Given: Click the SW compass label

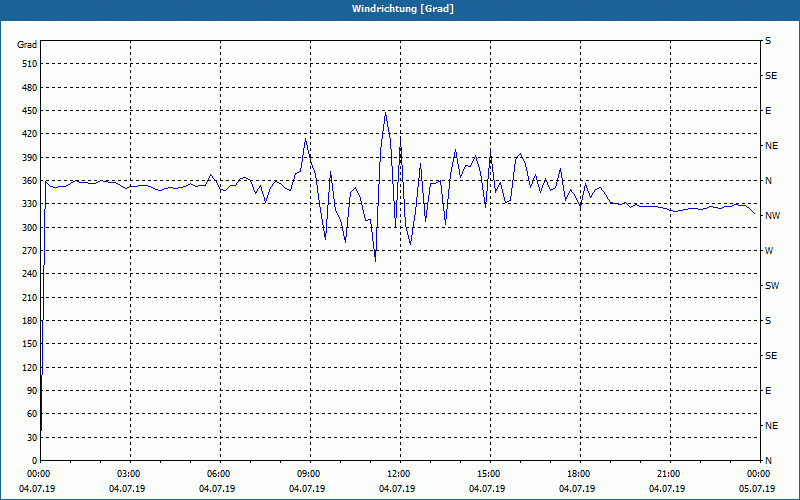Looking at the screenshot, I should [772, 286].
